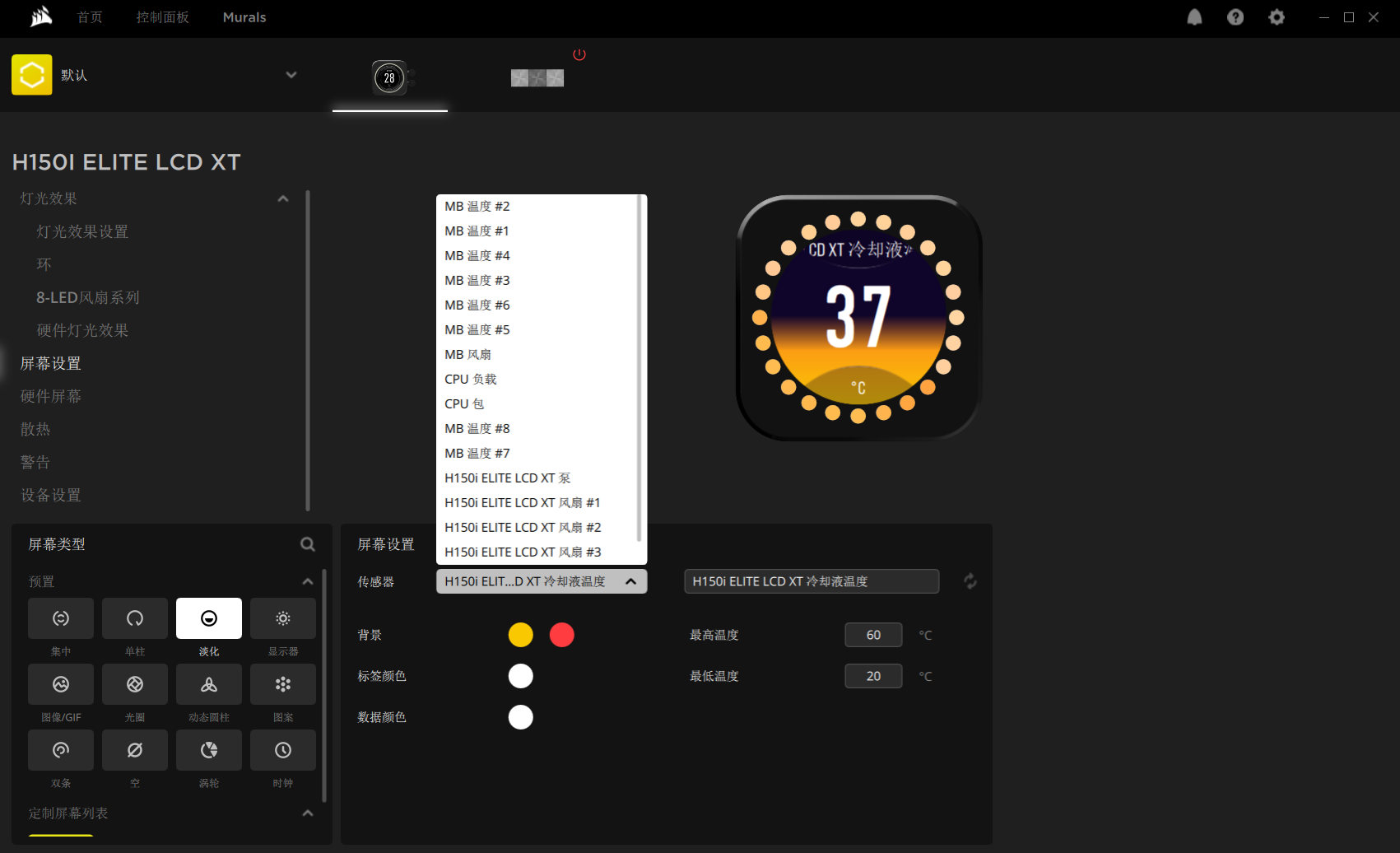Click the 最高温度 value field
1400x853 pixels.
tap(873, 635)
